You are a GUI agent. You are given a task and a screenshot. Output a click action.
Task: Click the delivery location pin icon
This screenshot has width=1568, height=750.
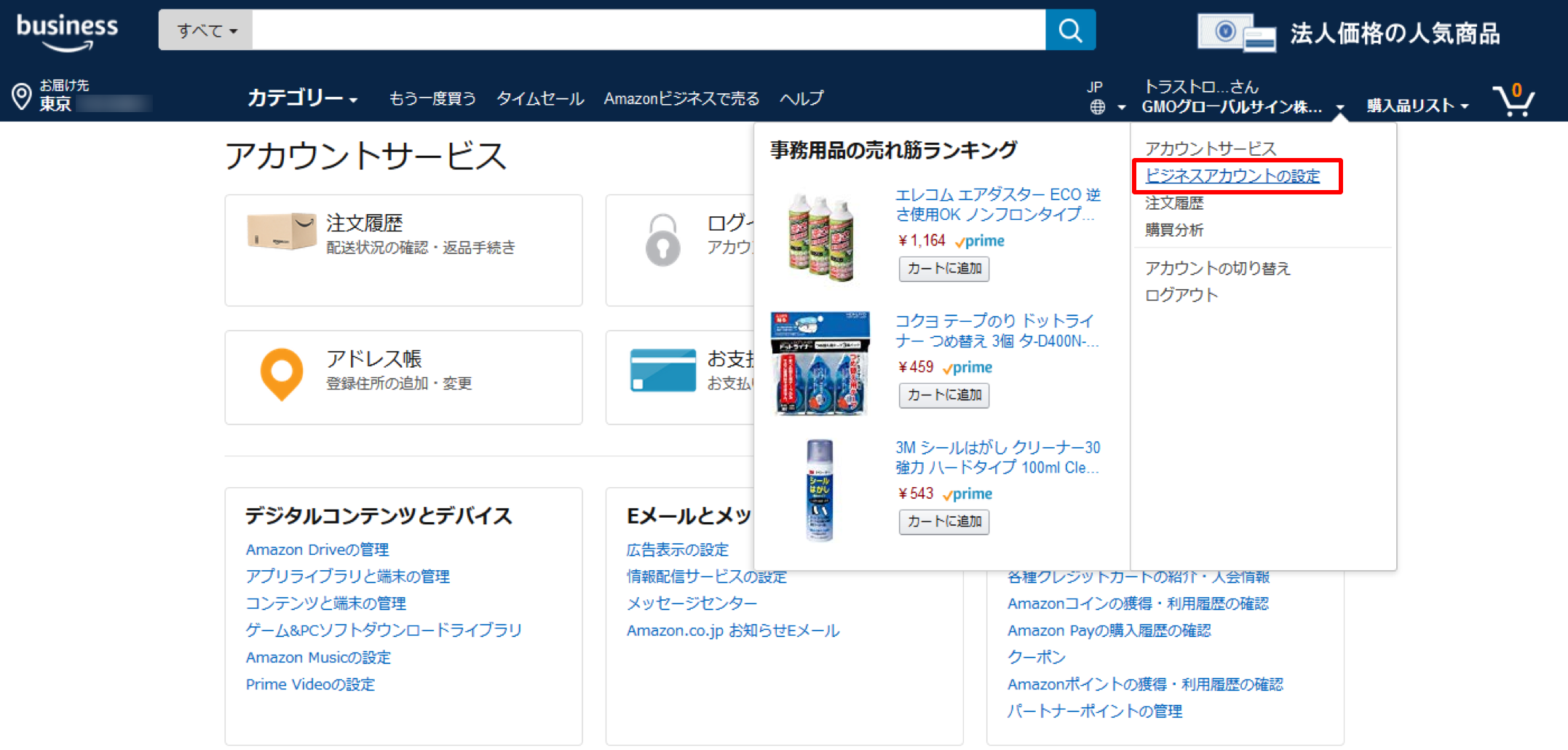coord(22,96)
